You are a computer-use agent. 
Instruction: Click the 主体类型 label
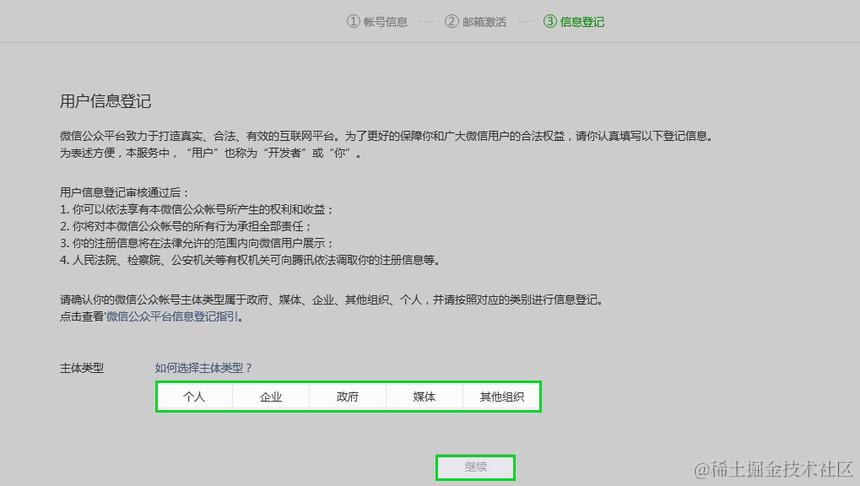(82, 368)
